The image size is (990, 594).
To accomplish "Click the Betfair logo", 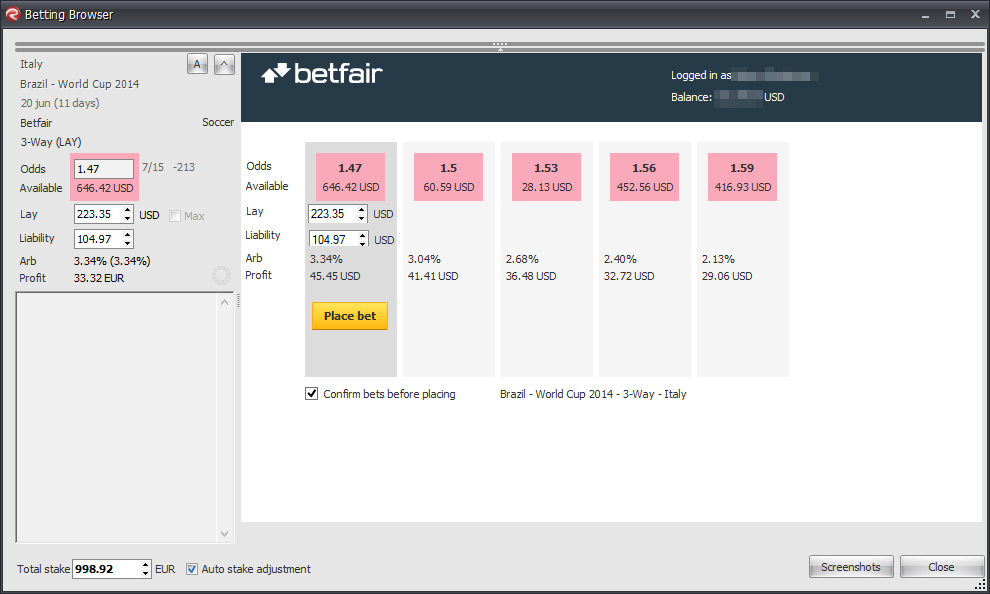I will 322,74.
